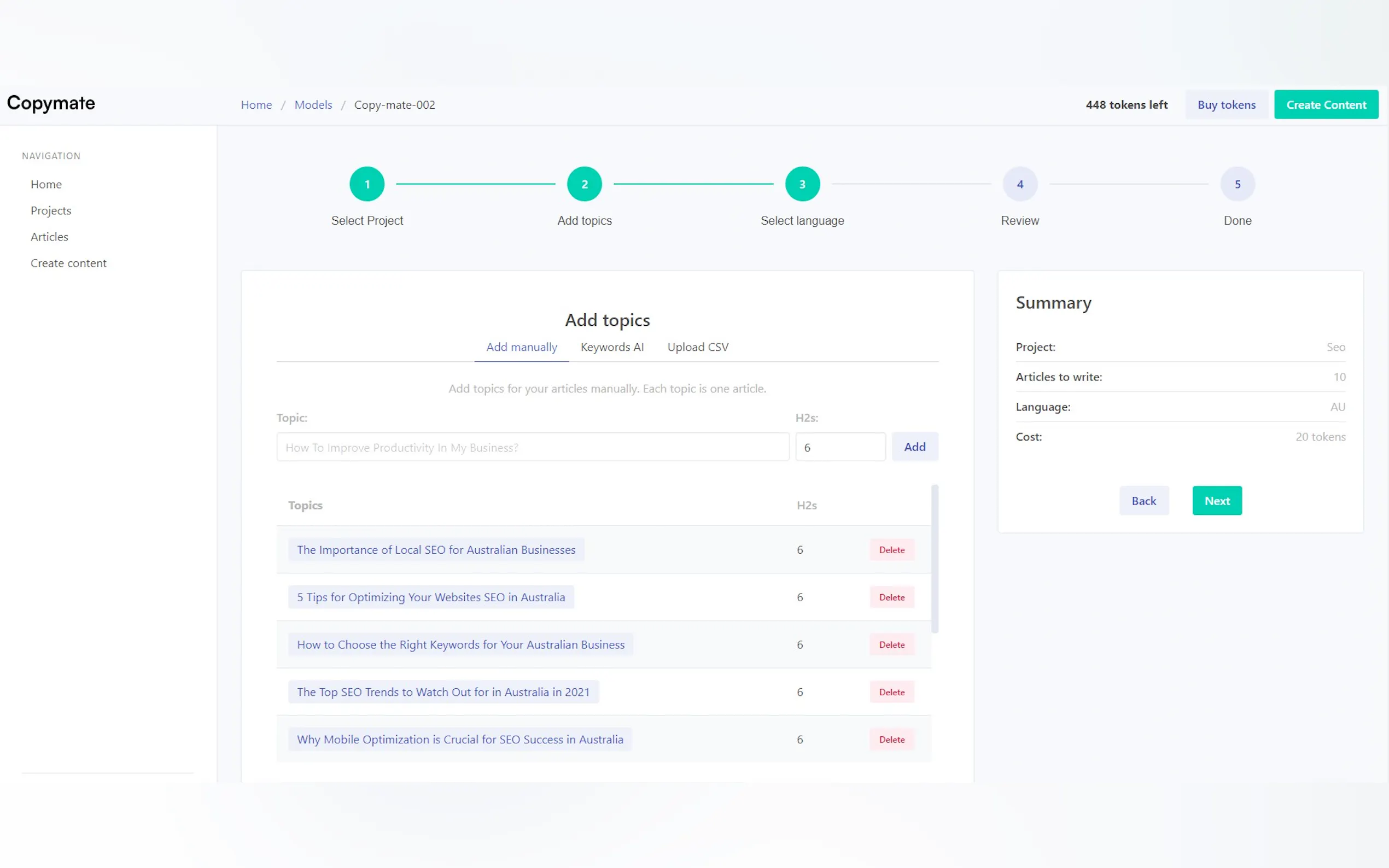Screen dimensions: 1389x868
Task: Focus the Topic input field
Action: coord(532,447)
